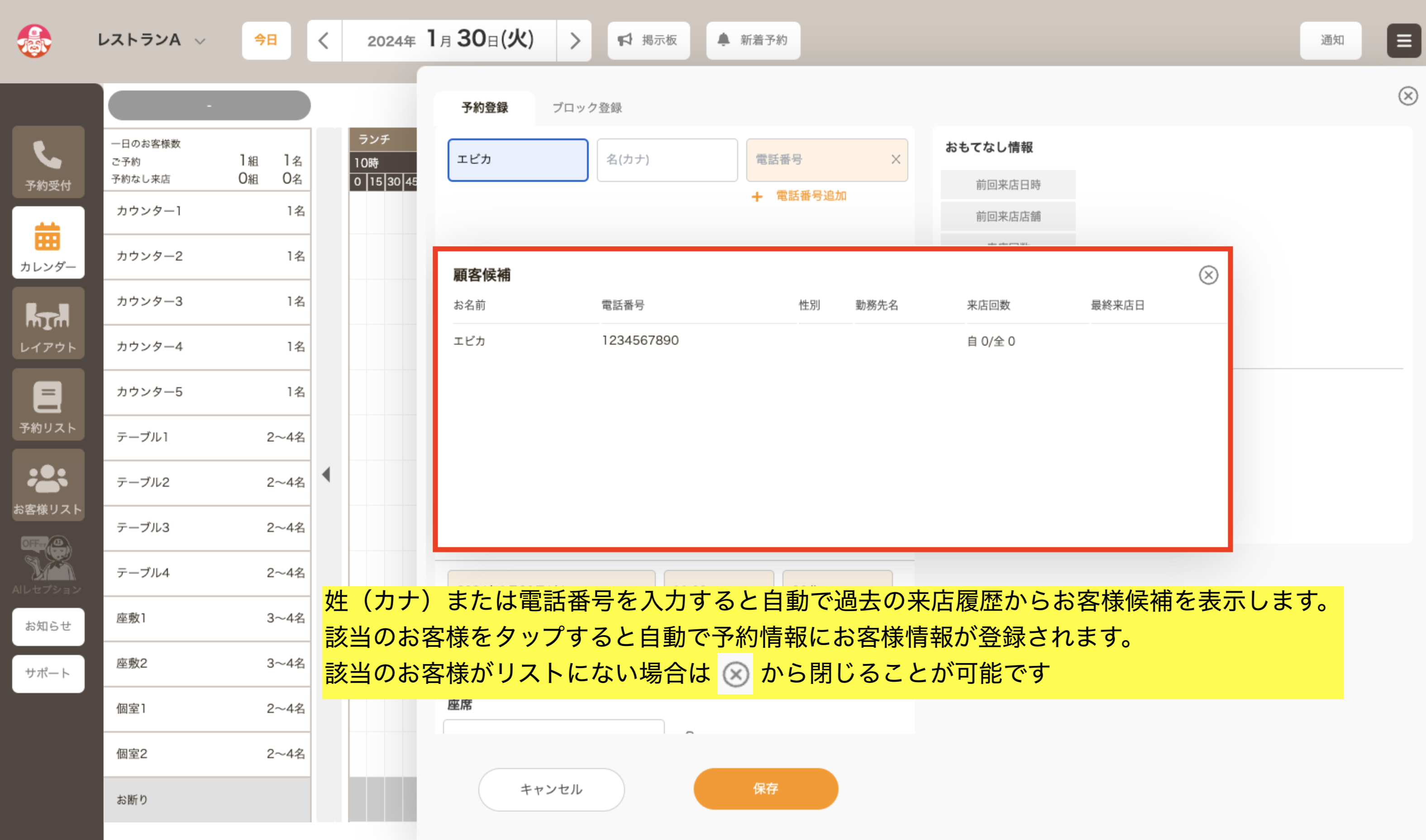This screenshot has width=1426, height=840.
Task: Click the 通知 button
Action: (1331, 40)
